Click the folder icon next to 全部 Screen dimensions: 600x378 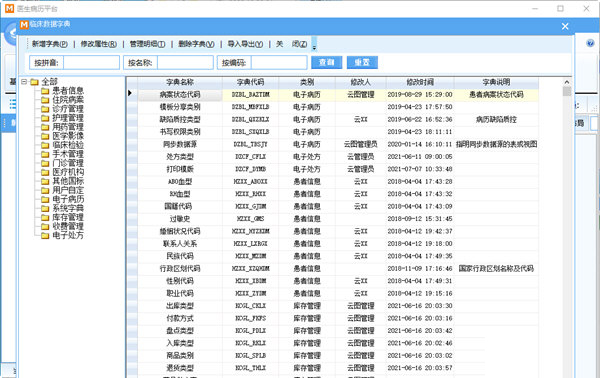tap(34, 82)
